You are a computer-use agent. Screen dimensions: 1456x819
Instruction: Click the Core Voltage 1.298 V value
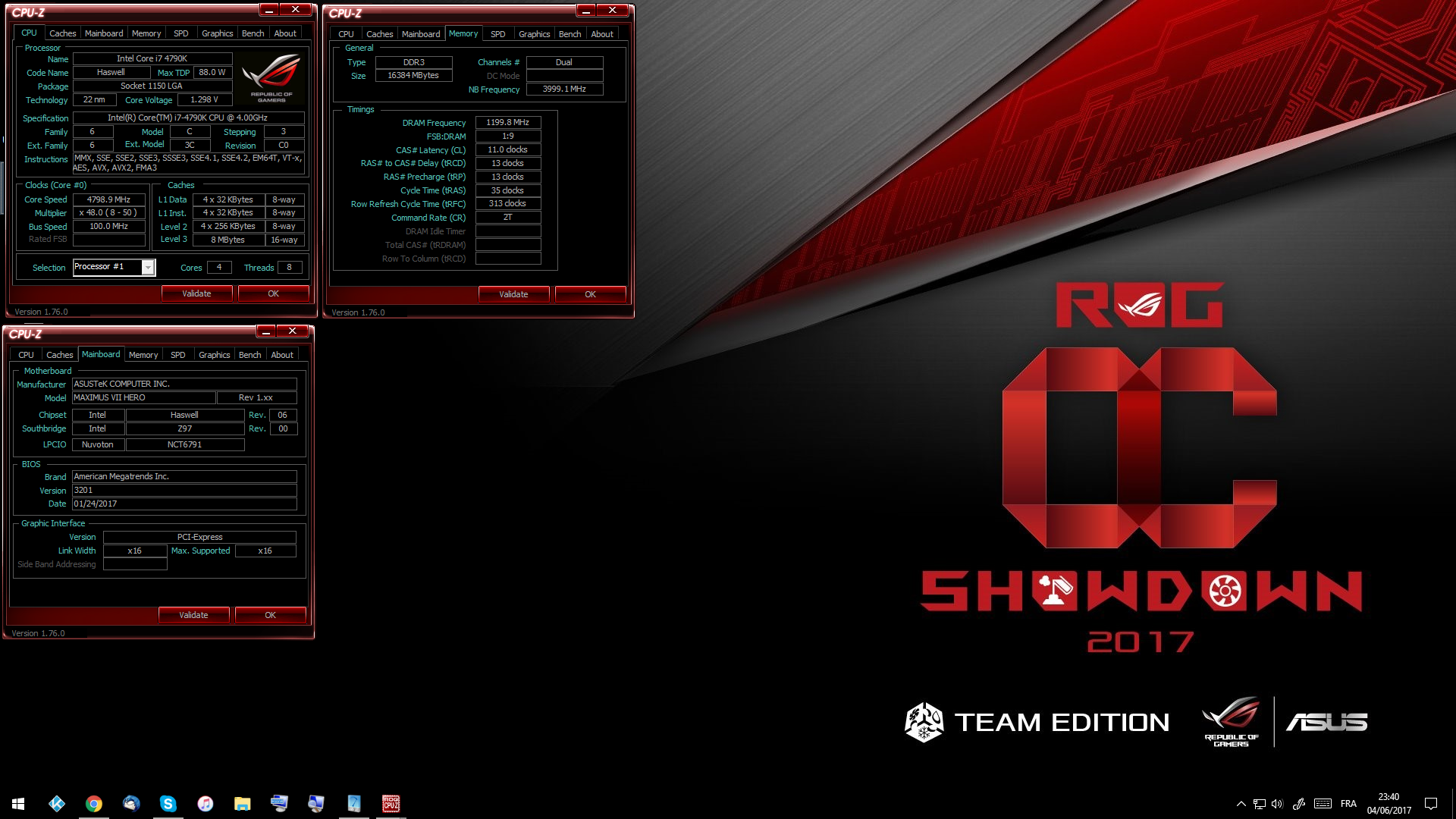click(204, 100)
